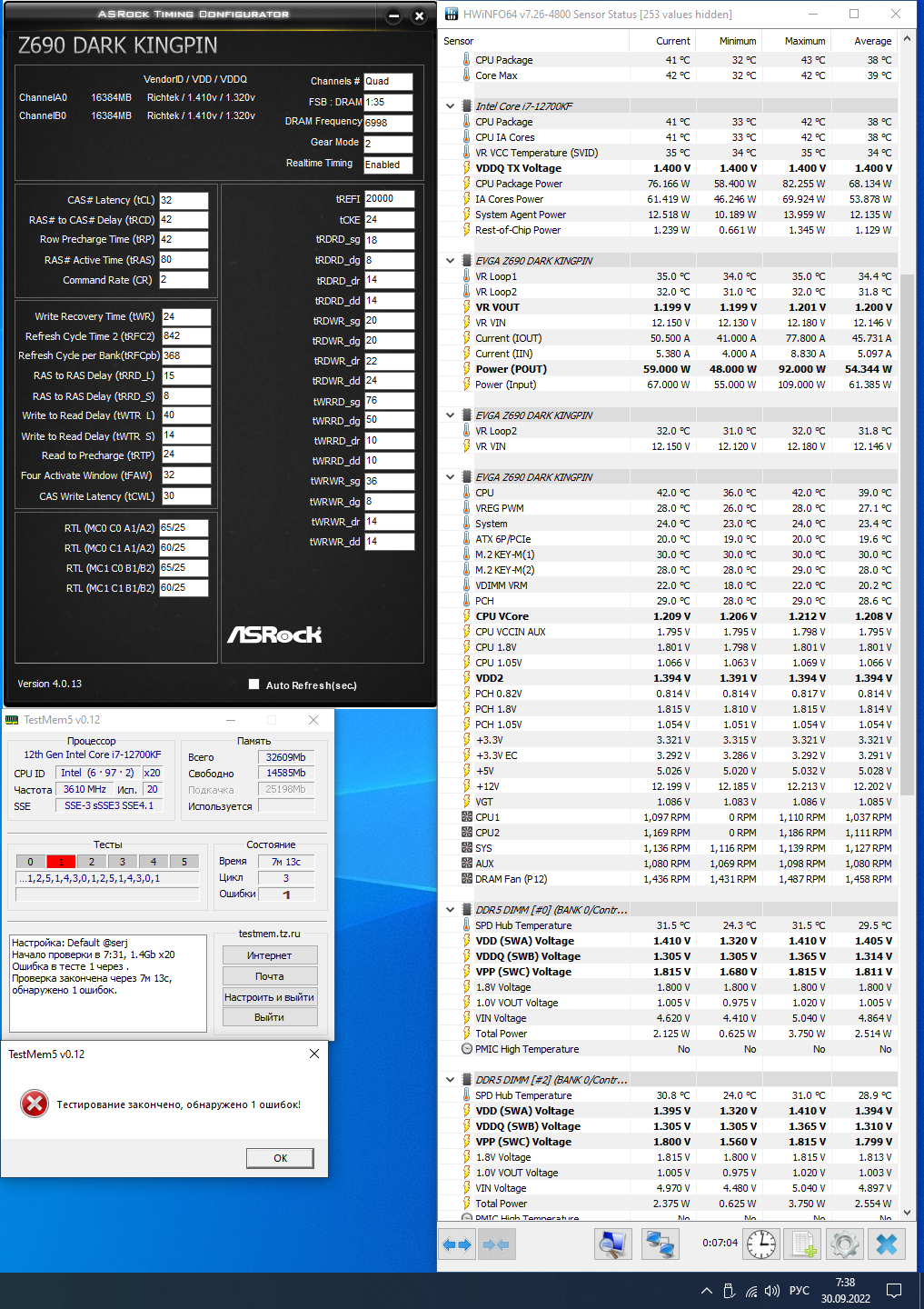Click the Command Rate (CR) value field

[x=184, y=280]
